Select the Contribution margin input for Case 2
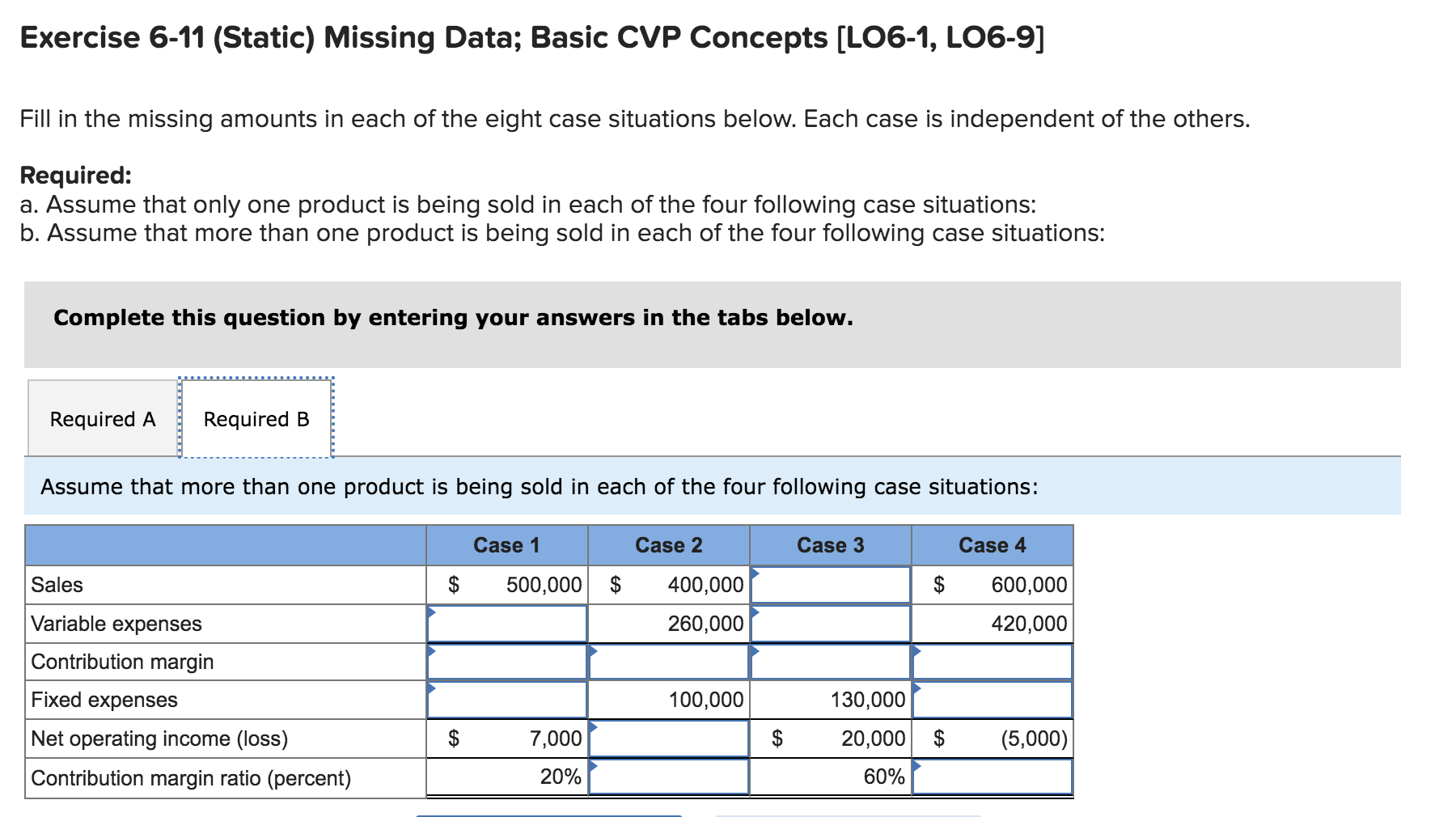 tap(667, 662)
